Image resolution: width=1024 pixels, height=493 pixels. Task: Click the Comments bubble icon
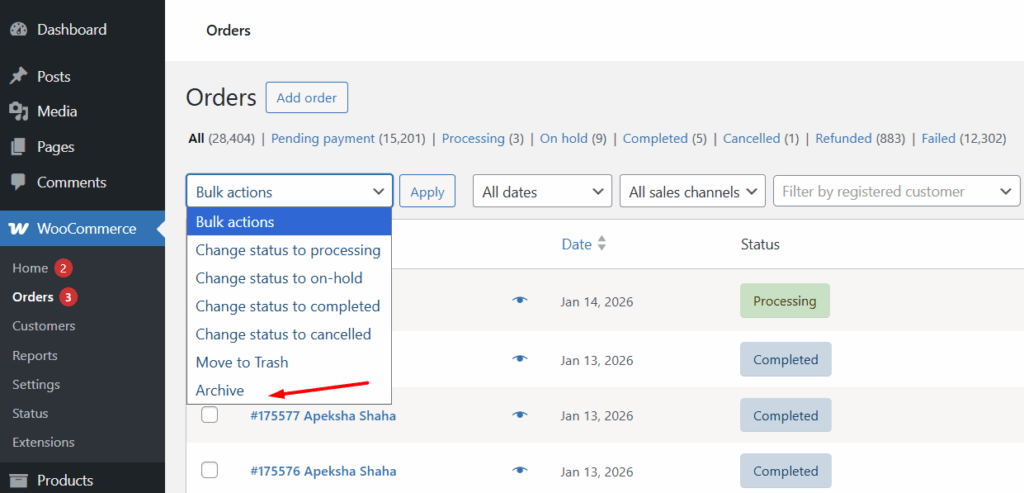[x=18, y=183]
